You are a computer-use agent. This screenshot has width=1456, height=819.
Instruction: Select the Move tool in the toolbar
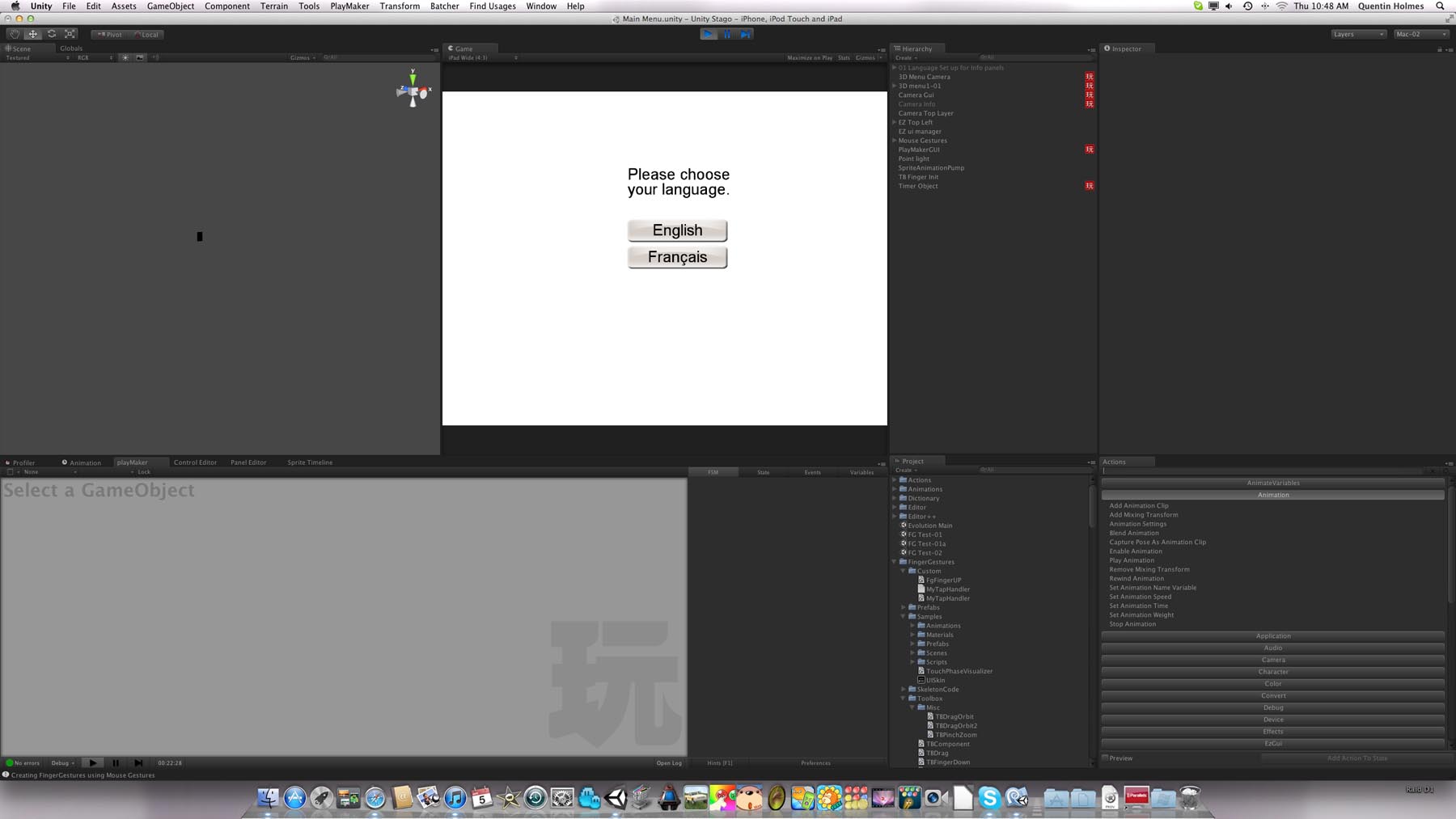click(32, 33)
